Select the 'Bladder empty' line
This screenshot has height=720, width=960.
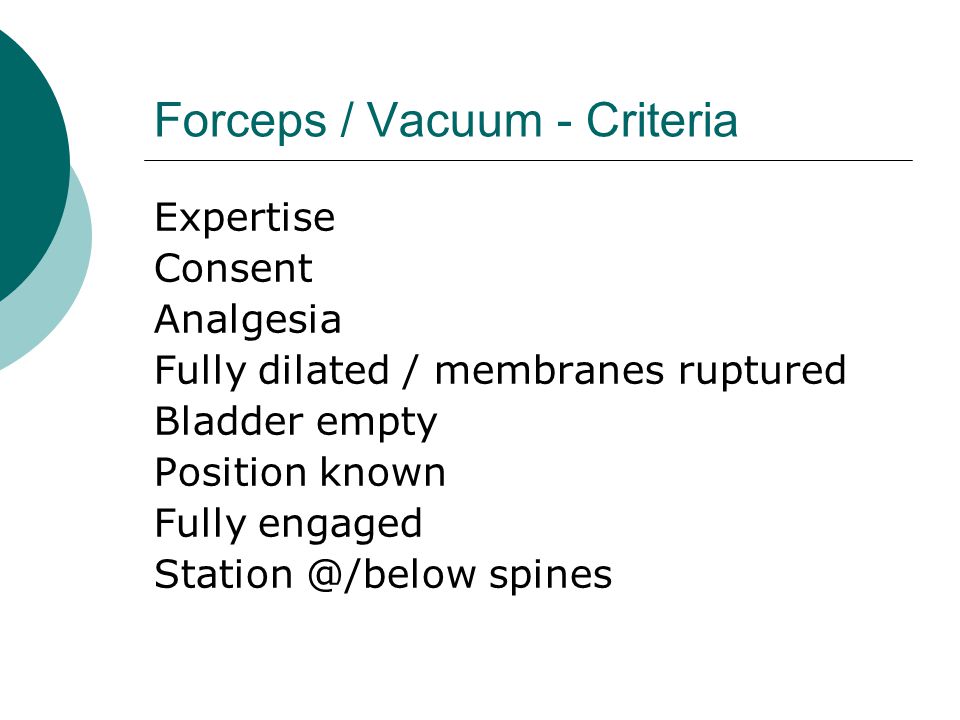[x=296, y=422]
